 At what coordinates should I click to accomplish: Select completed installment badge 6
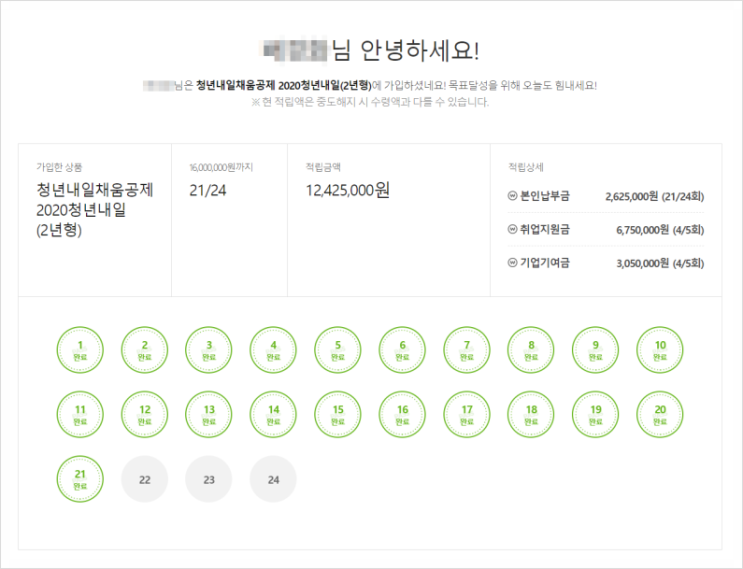coord(402,350)
